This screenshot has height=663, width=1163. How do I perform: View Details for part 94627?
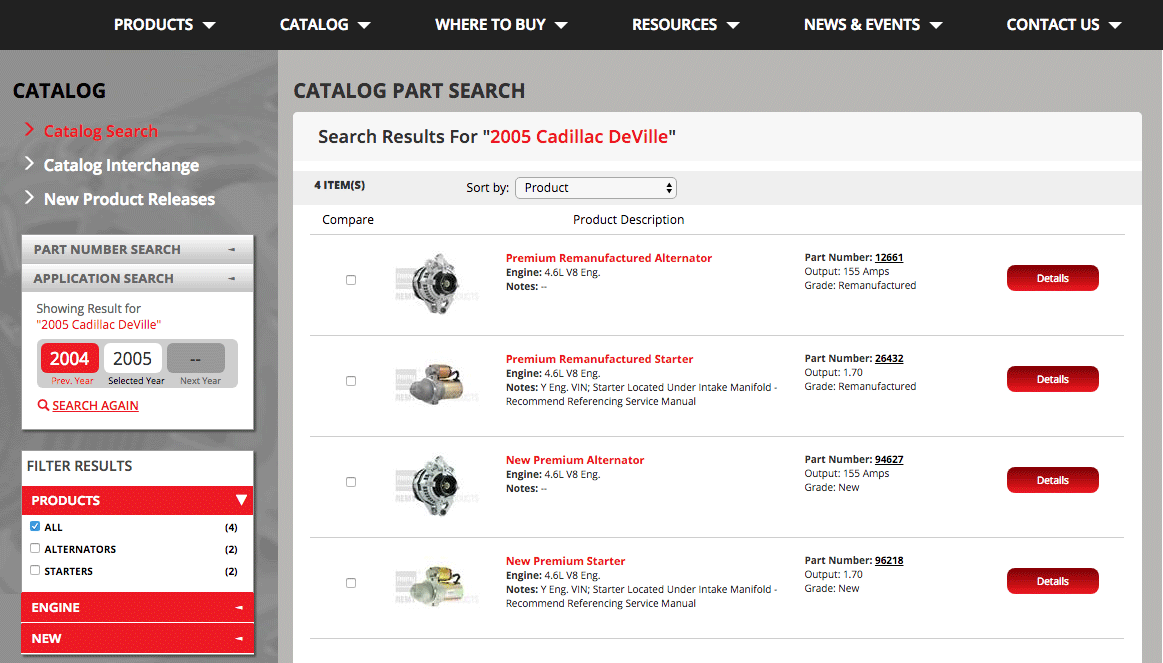tap(1052, 480)
